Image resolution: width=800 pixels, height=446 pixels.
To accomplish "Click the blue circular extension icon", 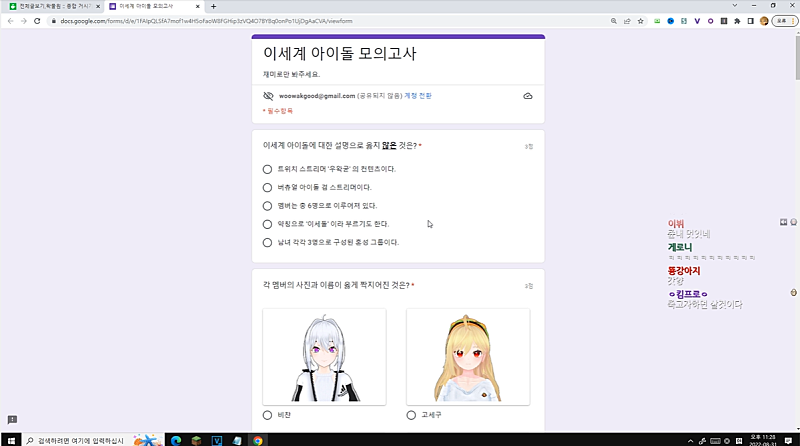I will 670,21.
